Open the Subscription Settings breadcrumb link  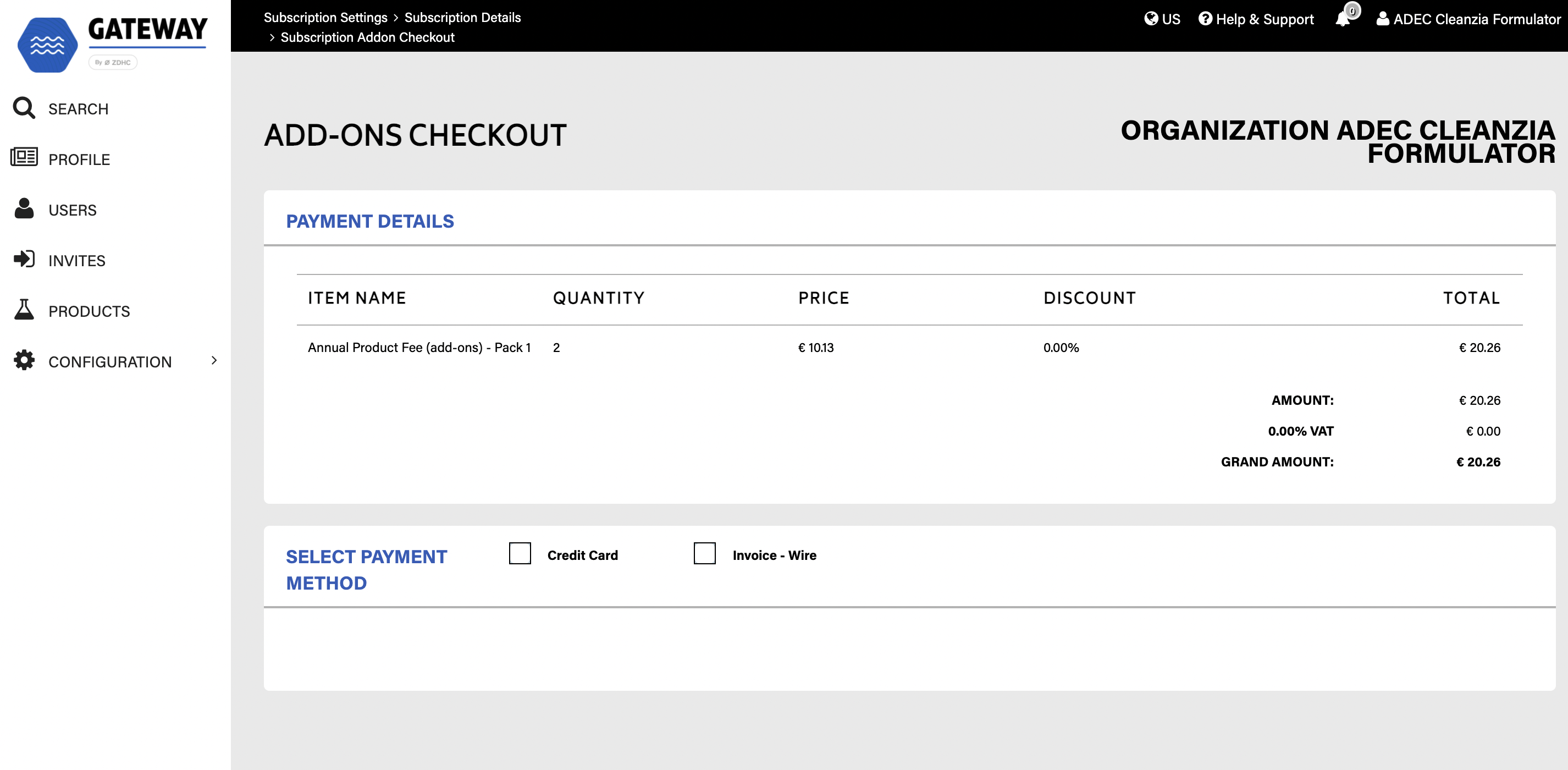[325, 17]
